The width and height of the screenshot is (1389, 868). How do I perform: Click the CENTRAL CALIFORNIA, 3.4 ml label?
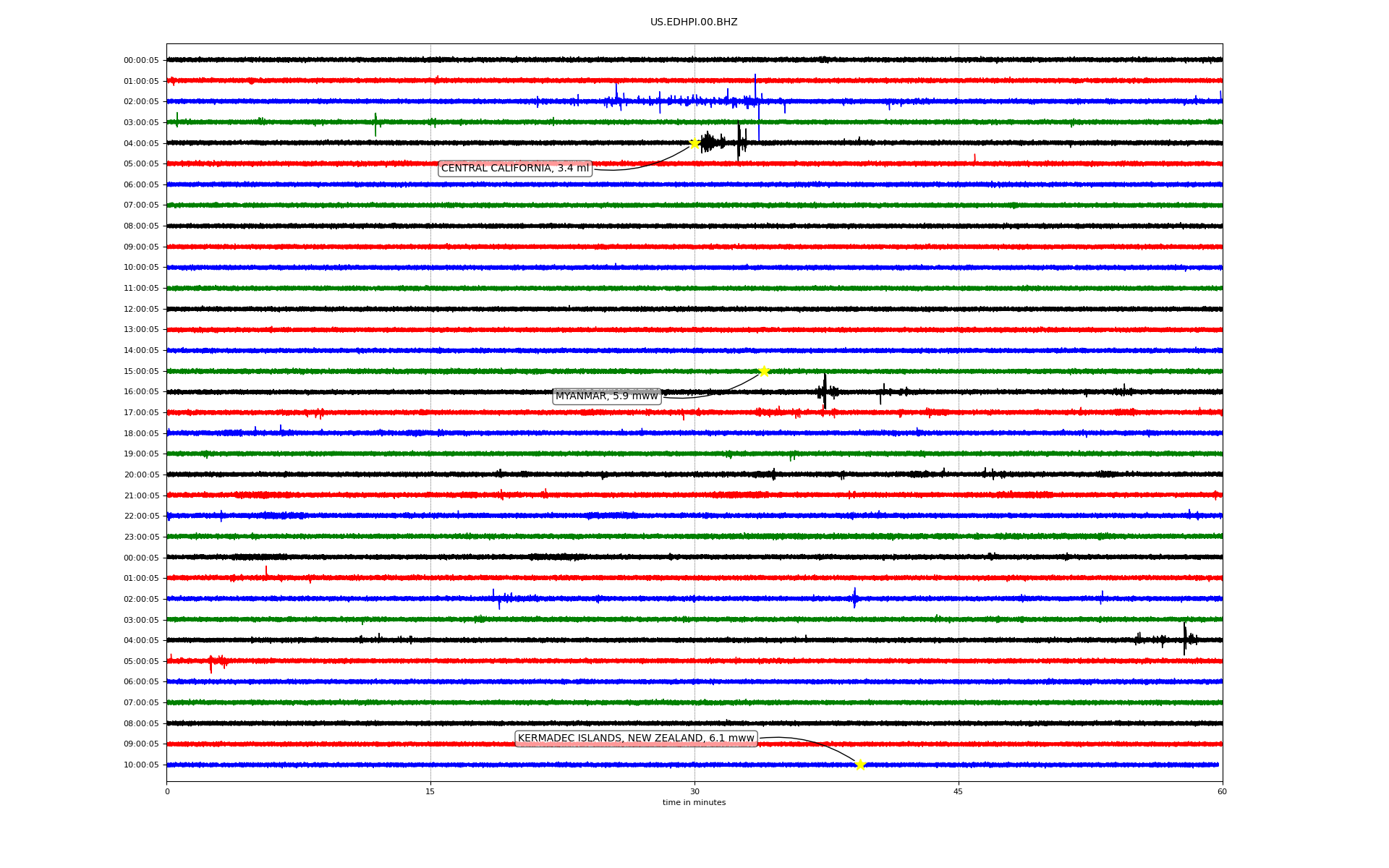click(515, 169)
